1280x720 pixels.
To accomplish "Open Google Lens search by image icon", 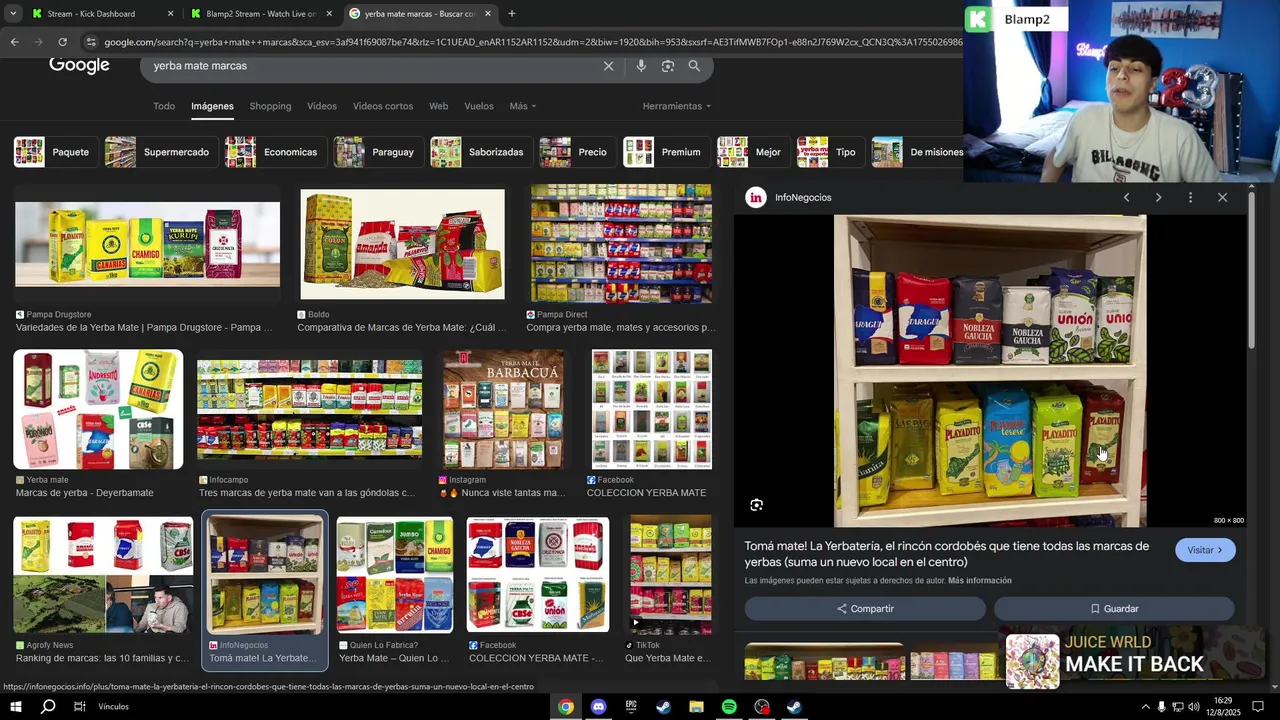I will (668, 66).
